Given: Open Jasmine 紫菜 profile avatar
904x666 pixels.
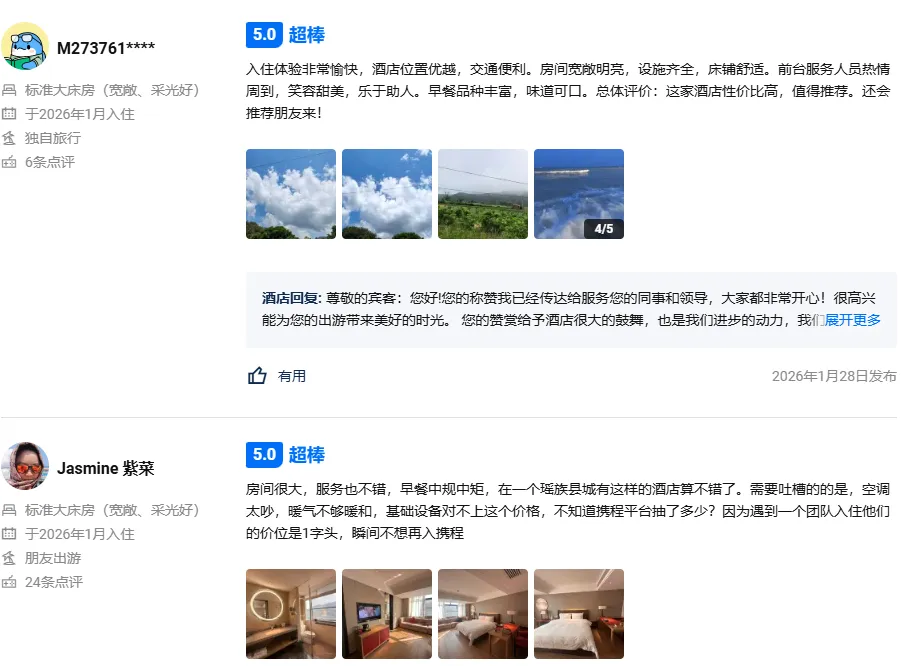Looking at the screenshot, I should tap(25, 466).
